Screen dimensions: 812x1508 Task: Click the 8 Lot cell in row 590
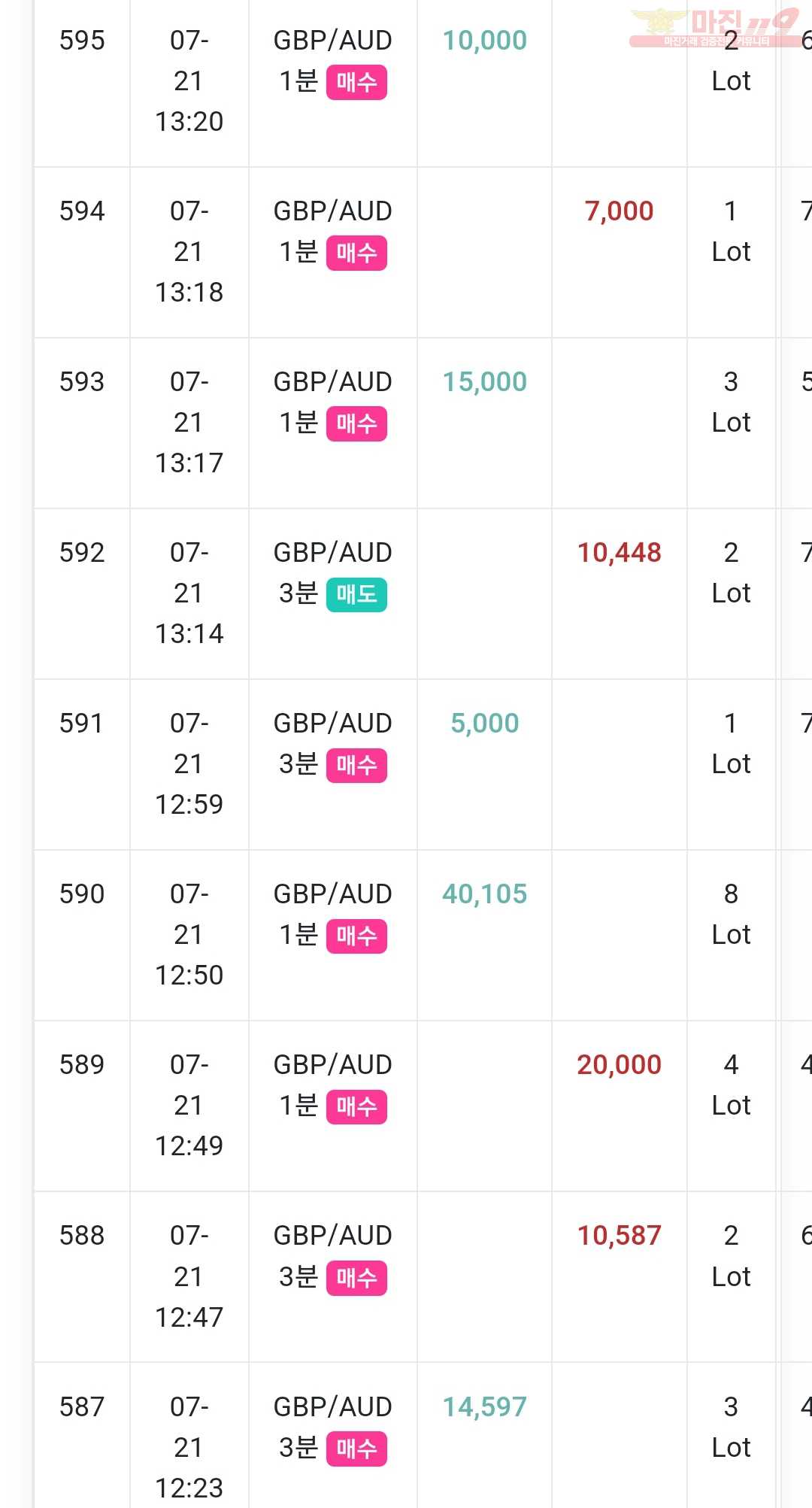click(x=731, y=914)
